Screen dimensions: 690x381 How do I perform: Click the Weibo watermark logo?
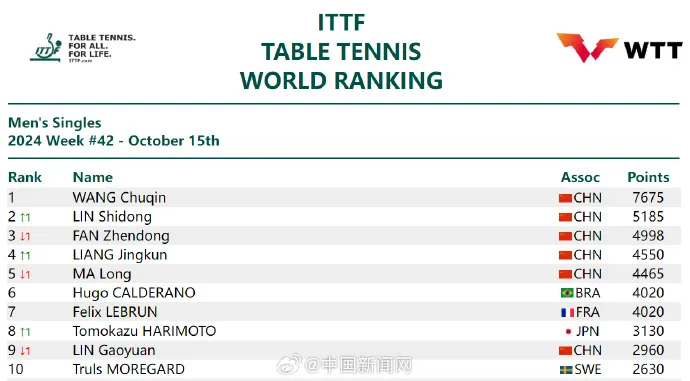(x=289, y=364)
